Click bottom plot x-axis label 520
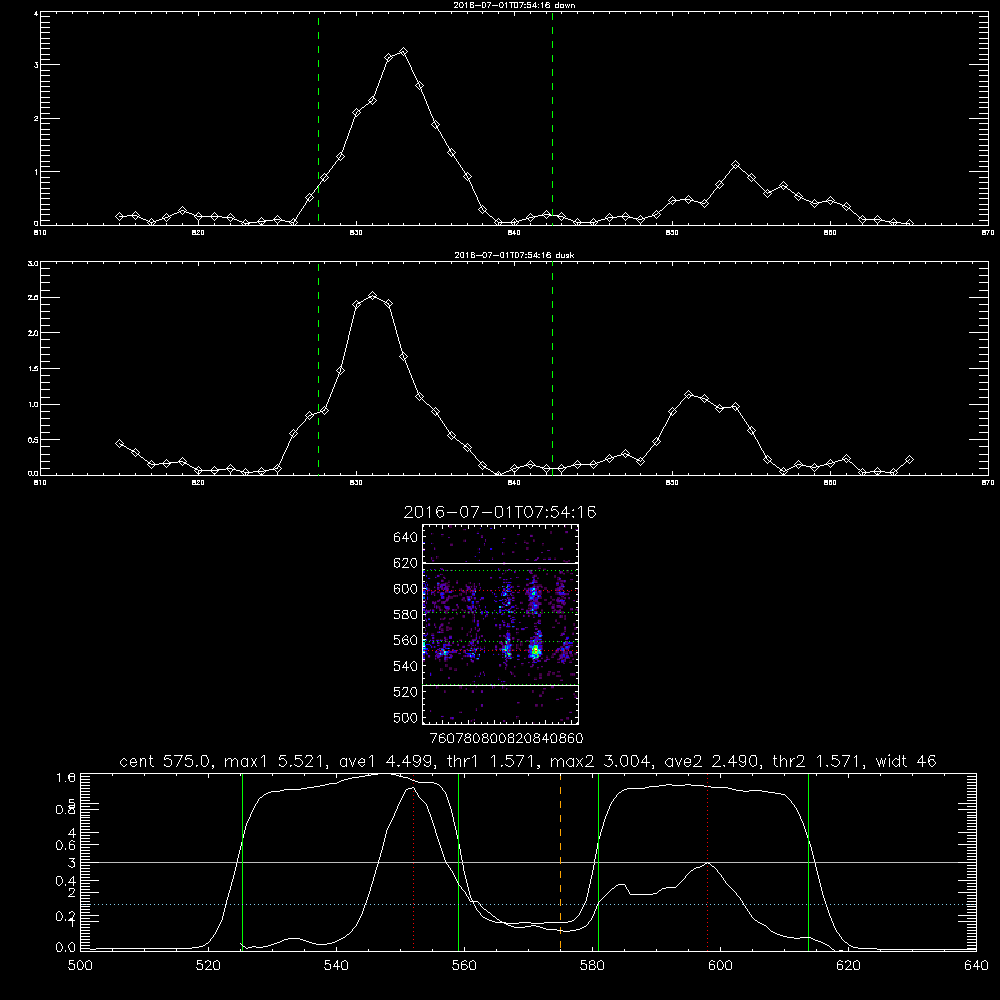Viewport: 1000px width, 1000px height. [208, 966]
